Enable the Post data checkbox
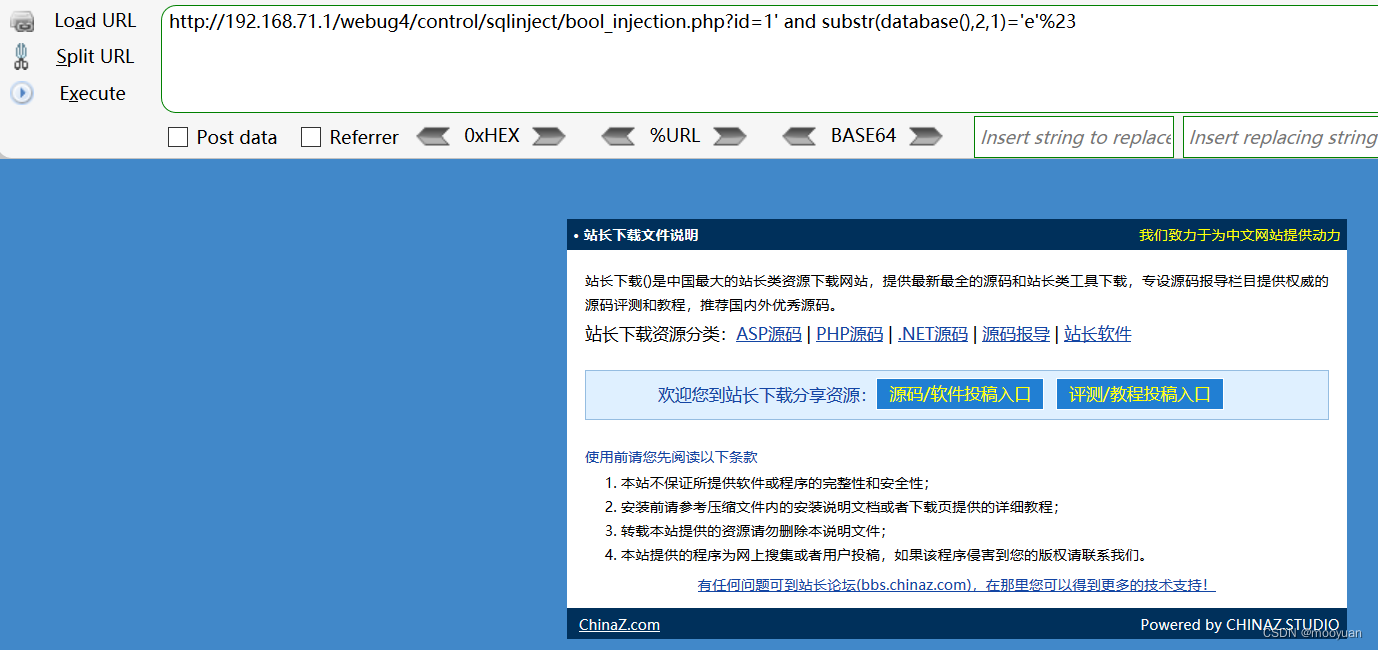This screenshot has height=650, width=1378. click(178, 137)
